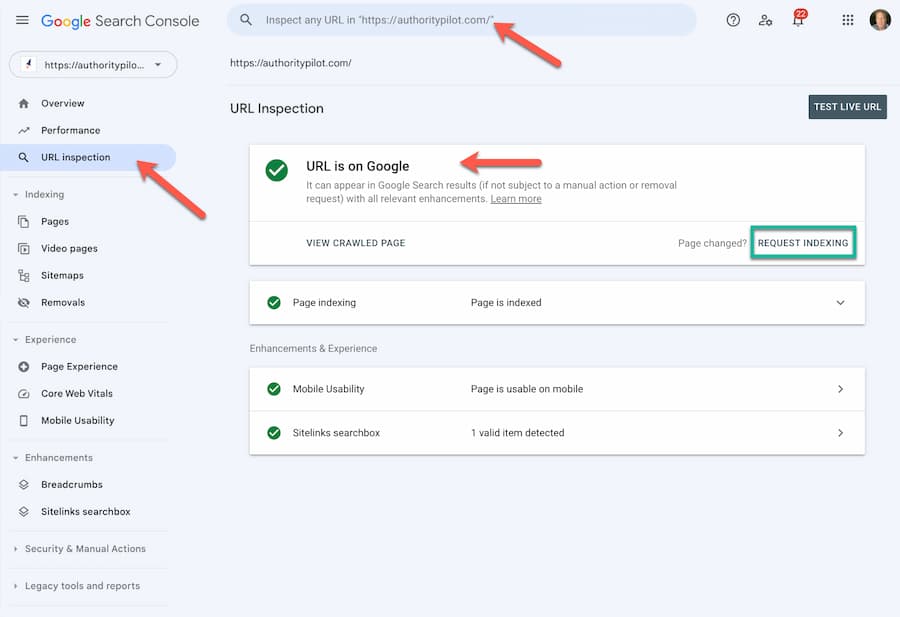Click 'Page is indexed' status text

click(x=506, y=302)
